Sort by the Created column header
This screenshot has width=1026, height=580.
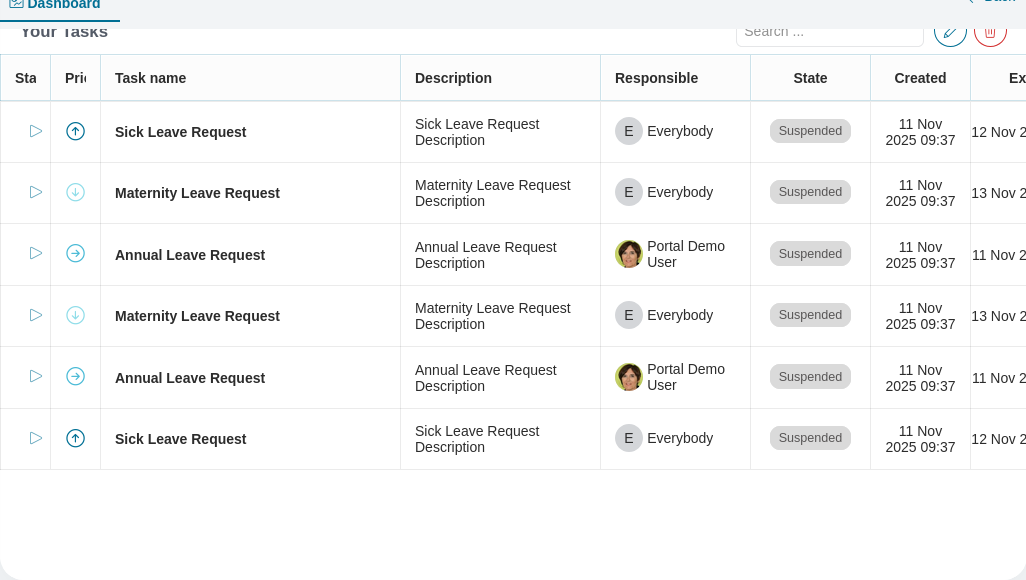coord(919,77)
